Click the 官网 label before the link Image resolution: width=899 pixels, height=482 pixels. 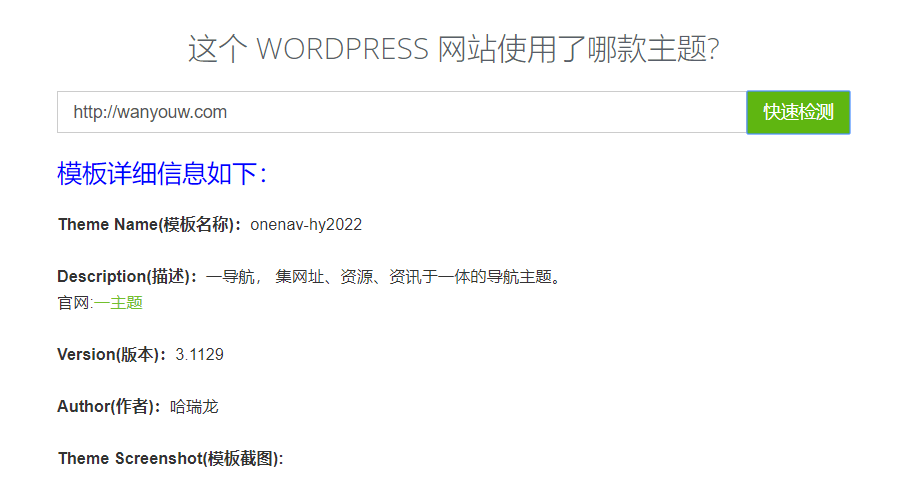(73, 302)
